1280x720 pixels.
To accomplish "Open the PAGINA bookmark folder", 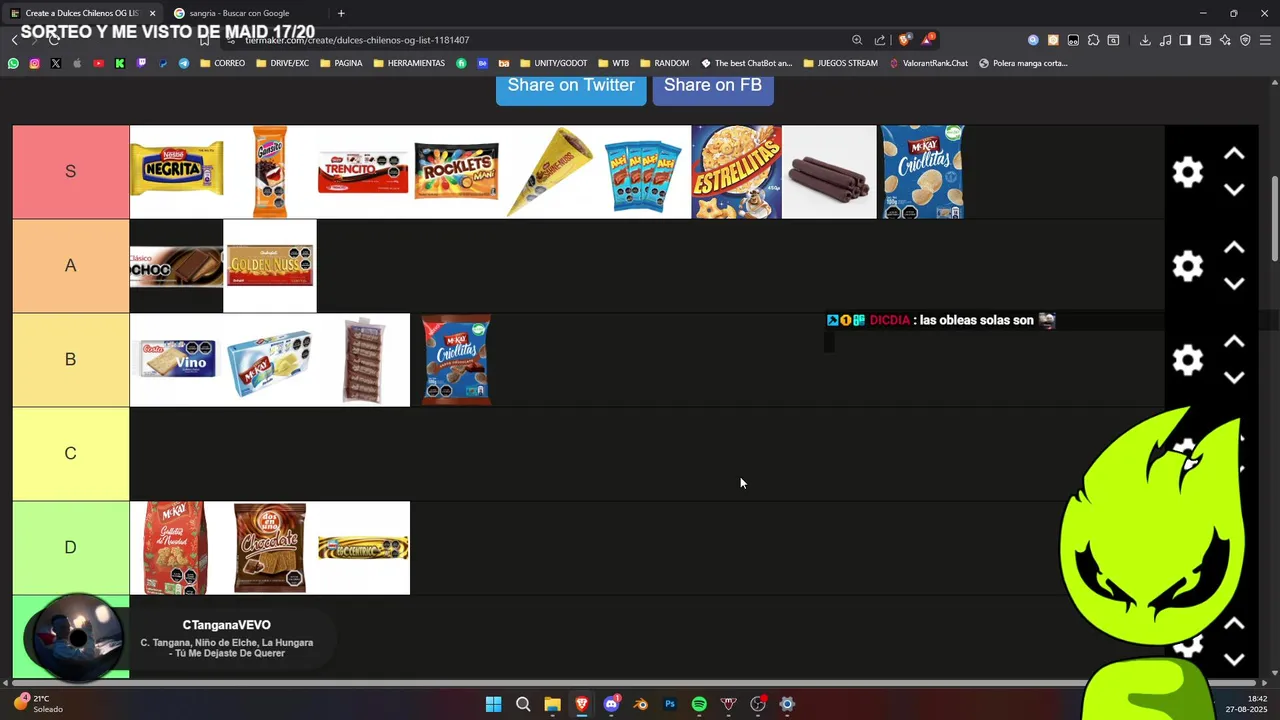I will click(x=341, y=63).
